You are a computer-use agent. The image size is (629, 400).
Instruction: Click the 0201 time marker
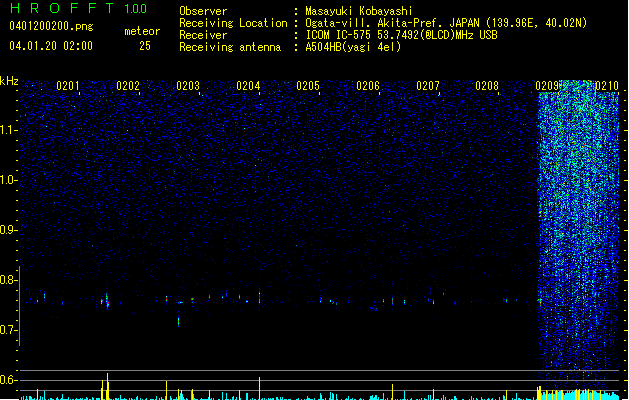(x=68, y=85)
